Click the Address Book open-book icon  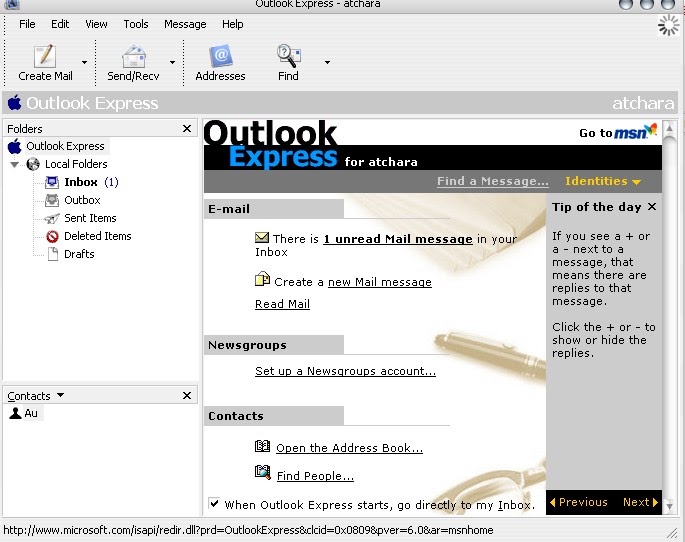pos(262,446)
